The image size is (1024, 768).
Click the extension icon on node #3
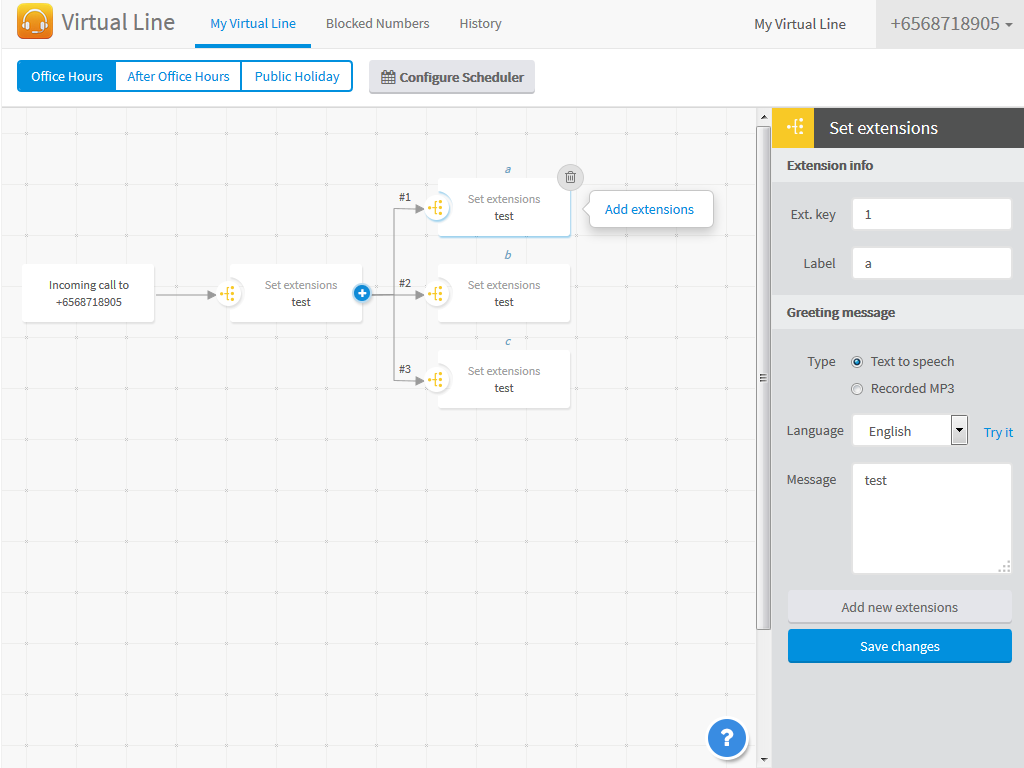click(x=435, y=380)
